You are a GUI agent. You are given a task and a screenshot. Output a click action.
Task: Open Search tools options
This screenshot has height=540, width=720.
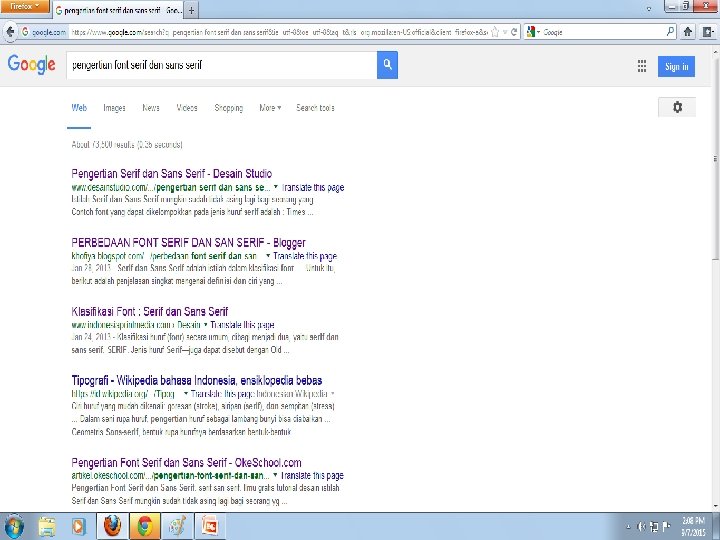click(x=315, y=108)
